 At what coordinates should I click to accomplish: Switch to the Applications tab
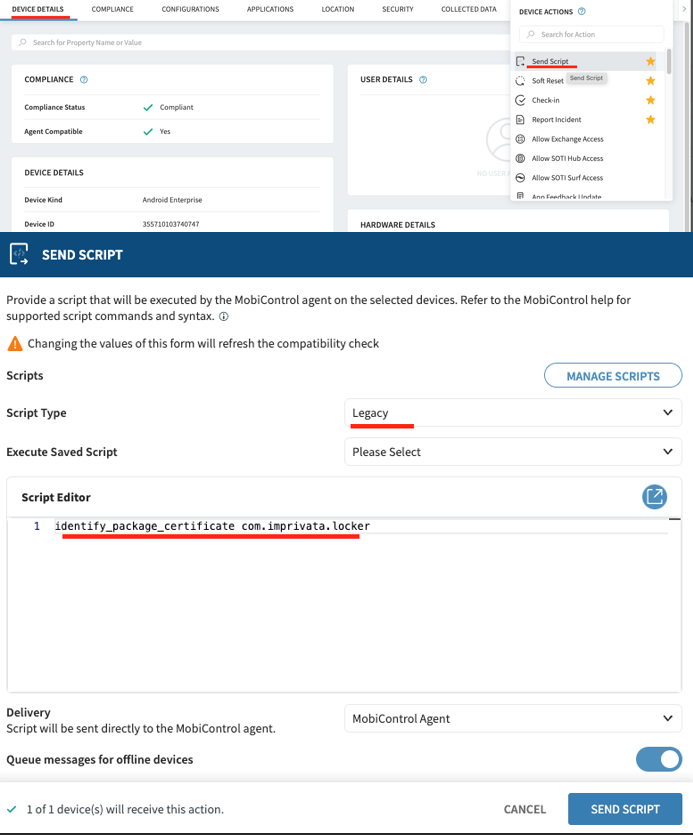(x=270, y=9)
